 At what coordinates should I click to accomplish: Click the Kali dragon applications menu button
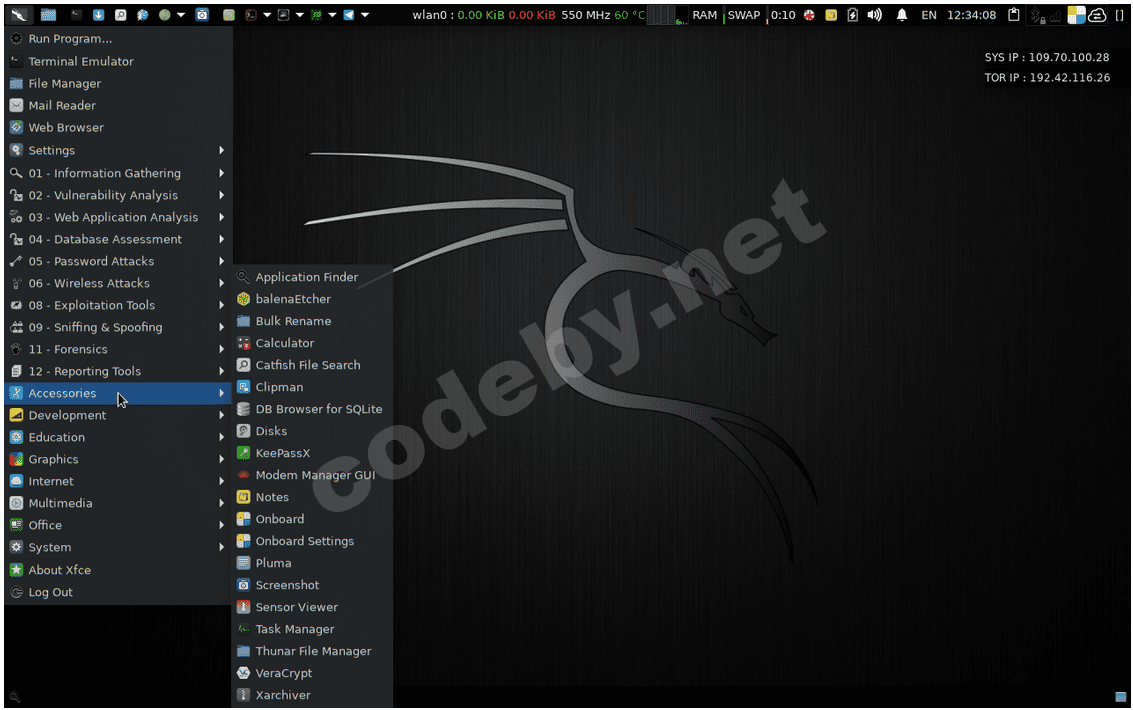pyautogui.click(x=19, y=15)
